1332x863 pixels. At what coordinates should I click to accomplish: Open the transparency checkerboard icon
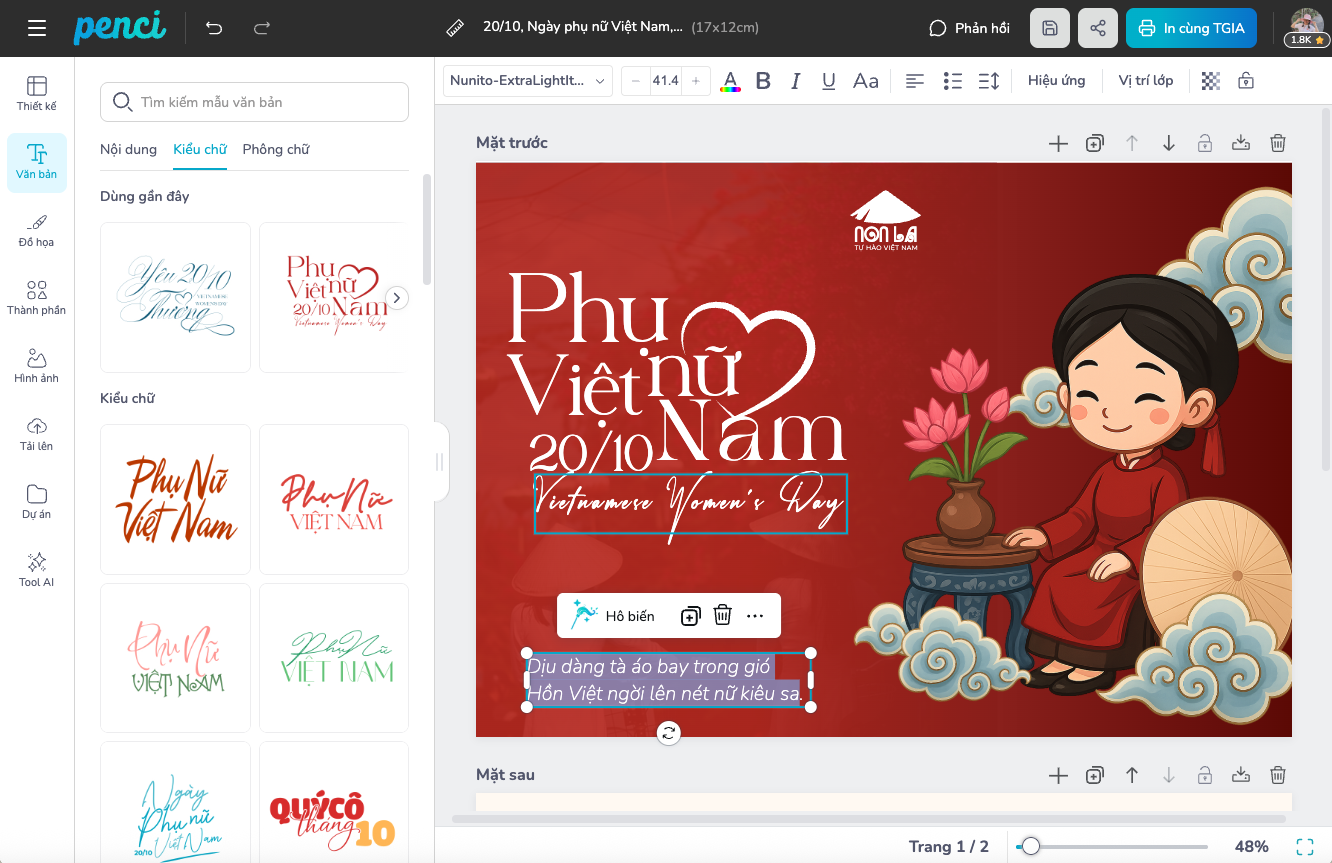tap(1211, 81)
